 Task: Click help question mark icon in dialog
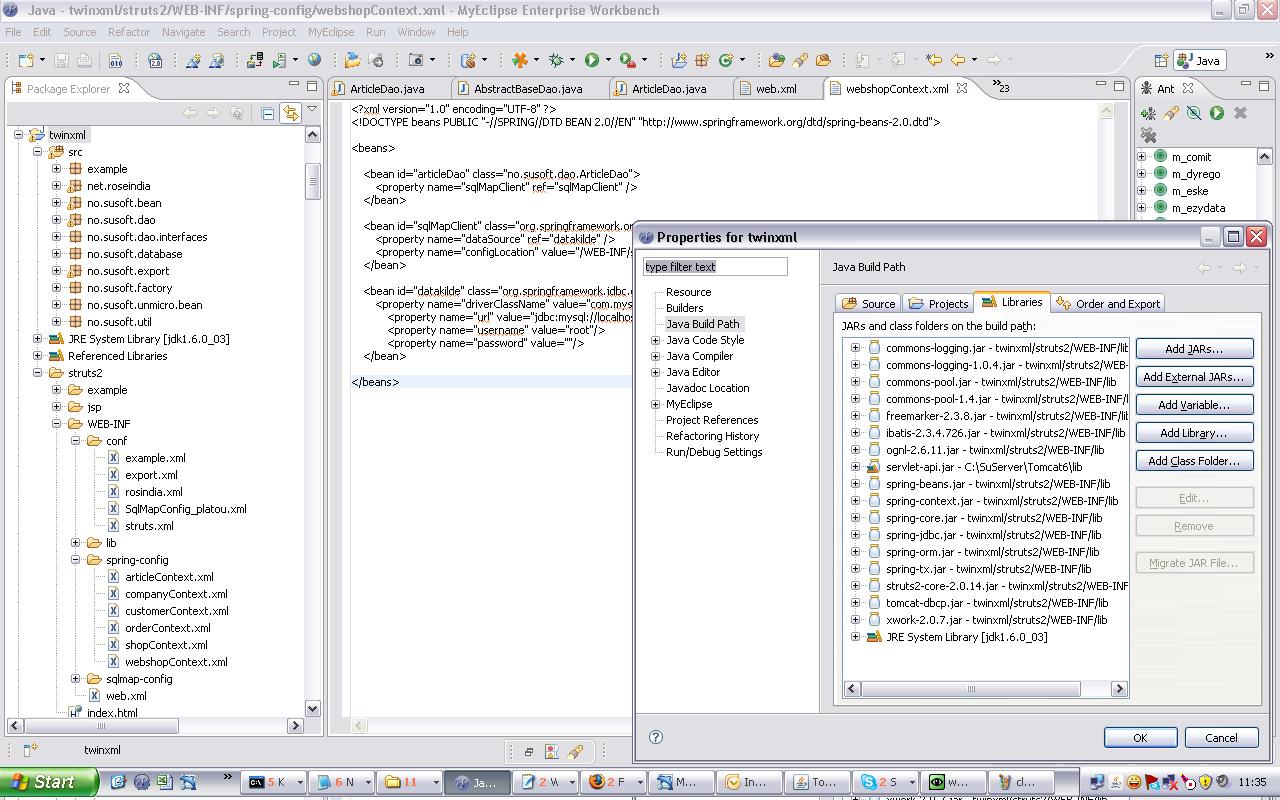pos(656,737)
